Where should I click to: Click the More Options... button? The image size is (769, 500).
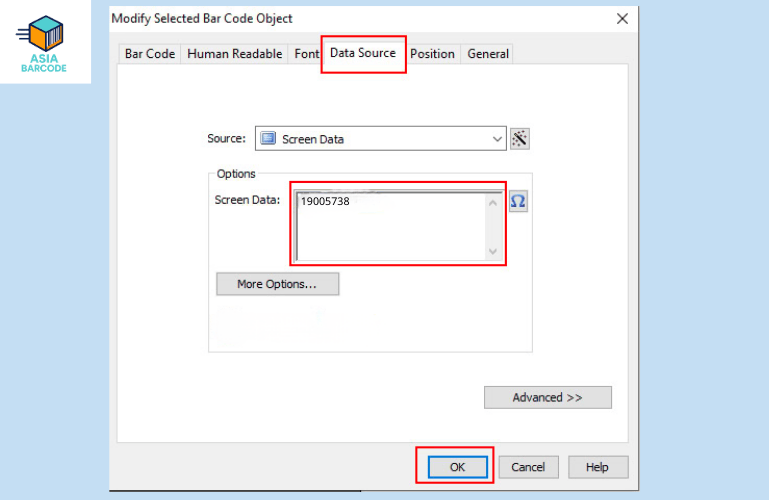point(277,284)
